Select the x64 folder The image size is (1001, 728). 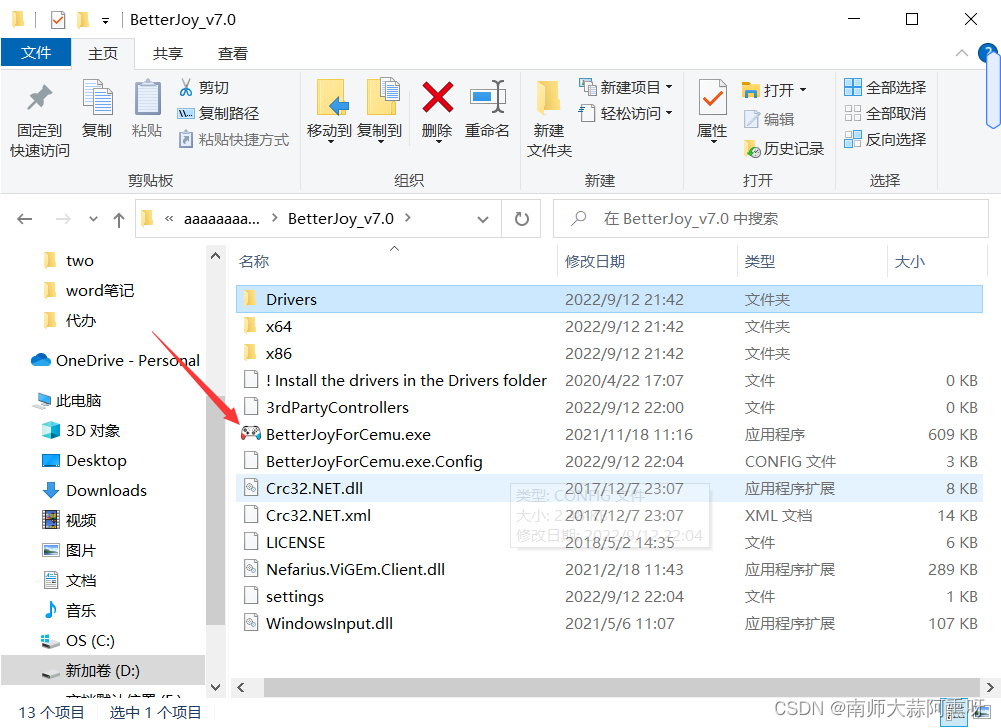609,326
